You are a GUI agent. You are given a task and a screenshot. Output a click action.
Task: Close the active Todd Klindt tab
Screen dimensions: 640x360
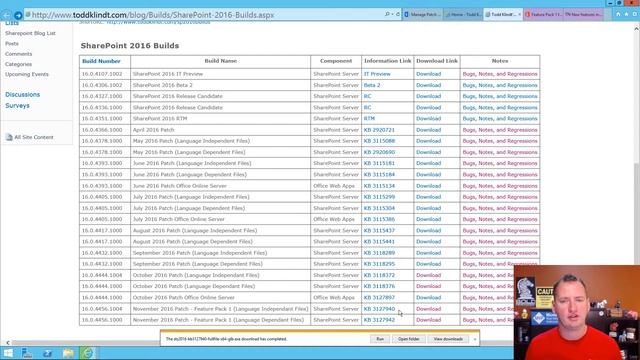pyautogui.click(x=519, y=15)
